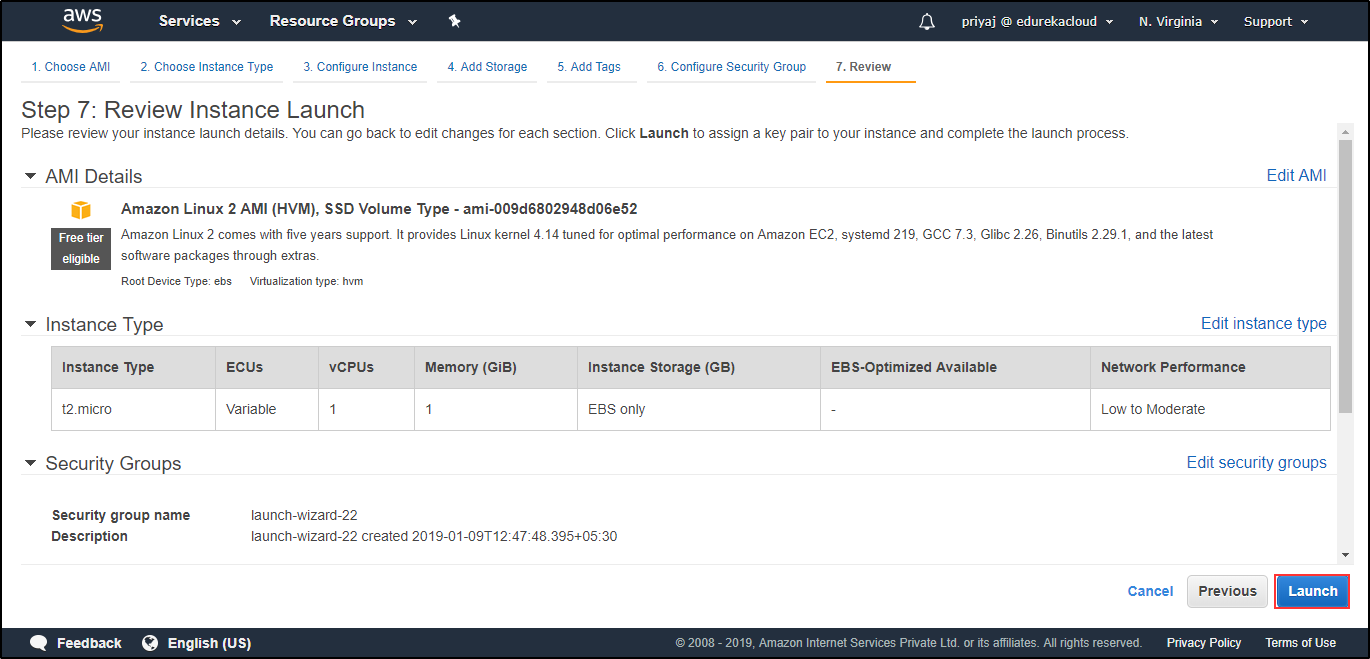This screenshot has width=1370, height=659.
Task: Click the Root Device Type: ebs text
Action: click(176, 281)
